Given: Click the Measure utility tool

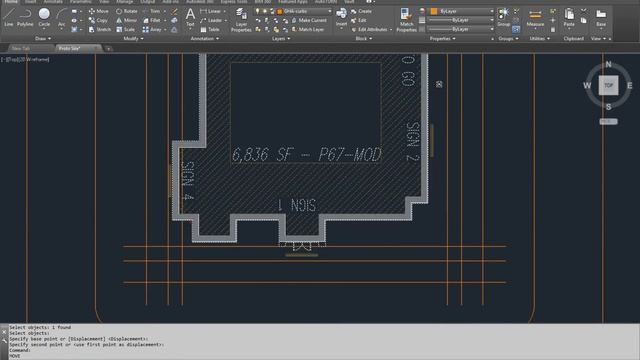Looking at the screenshot, I should click(x=535, y=18).
